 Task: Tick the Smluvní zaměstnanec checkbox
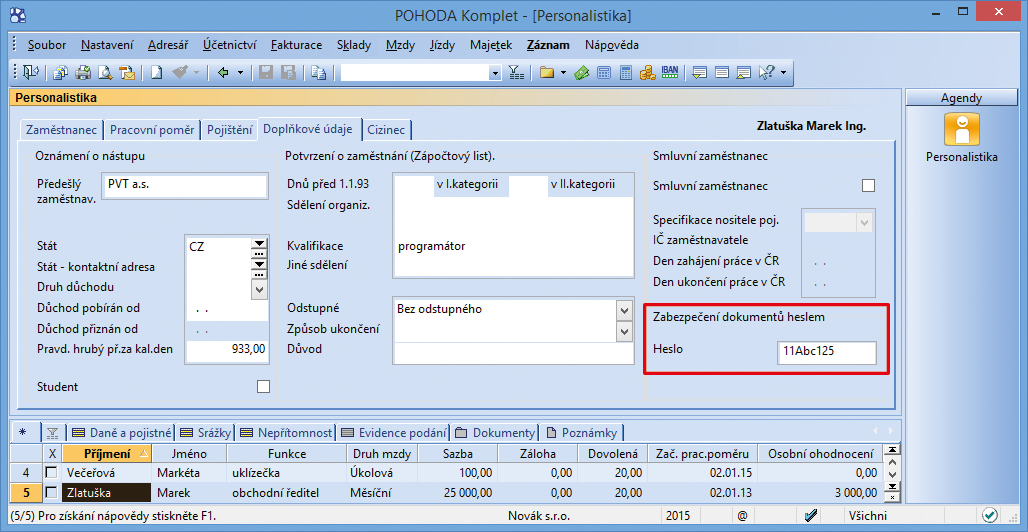[868, 186]
